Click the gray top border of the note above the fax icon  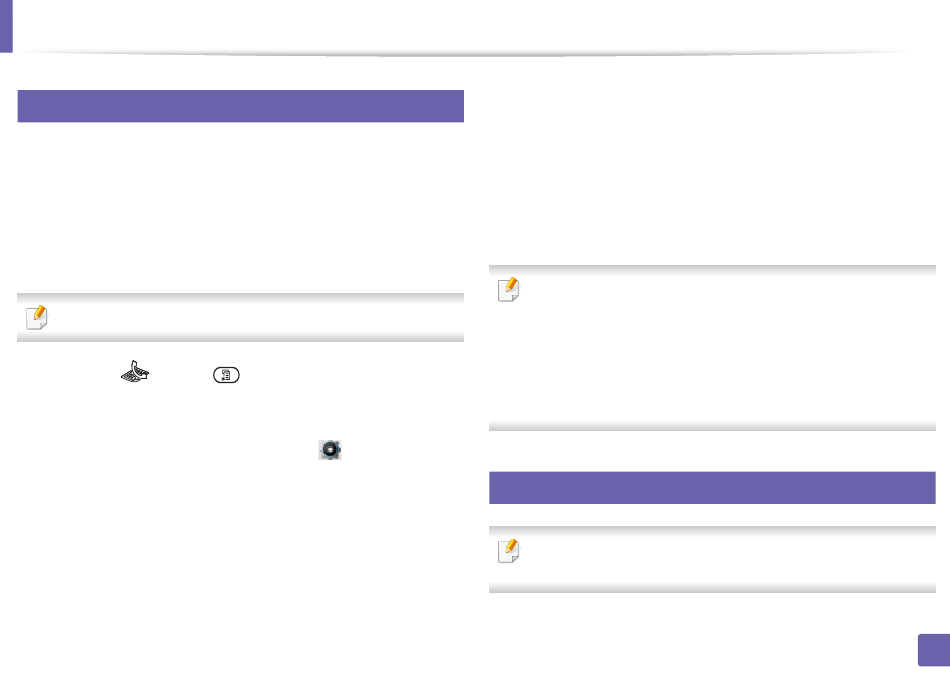click(x=241, y=298)
